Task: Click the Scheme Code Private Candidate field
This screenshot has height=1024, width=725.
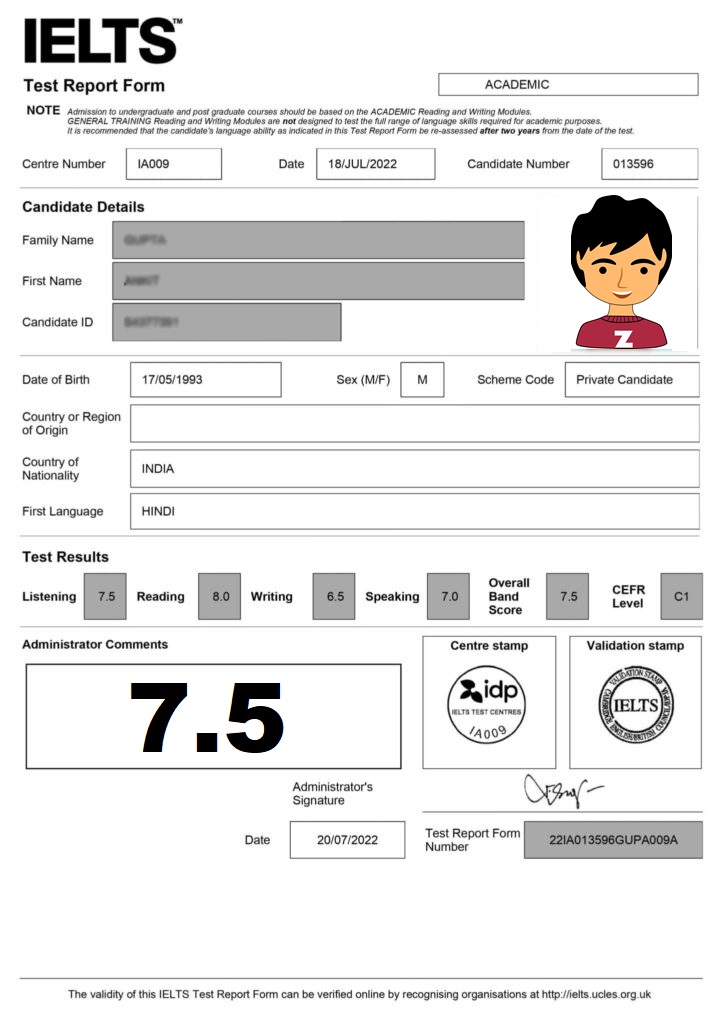Action: [631, 380]
